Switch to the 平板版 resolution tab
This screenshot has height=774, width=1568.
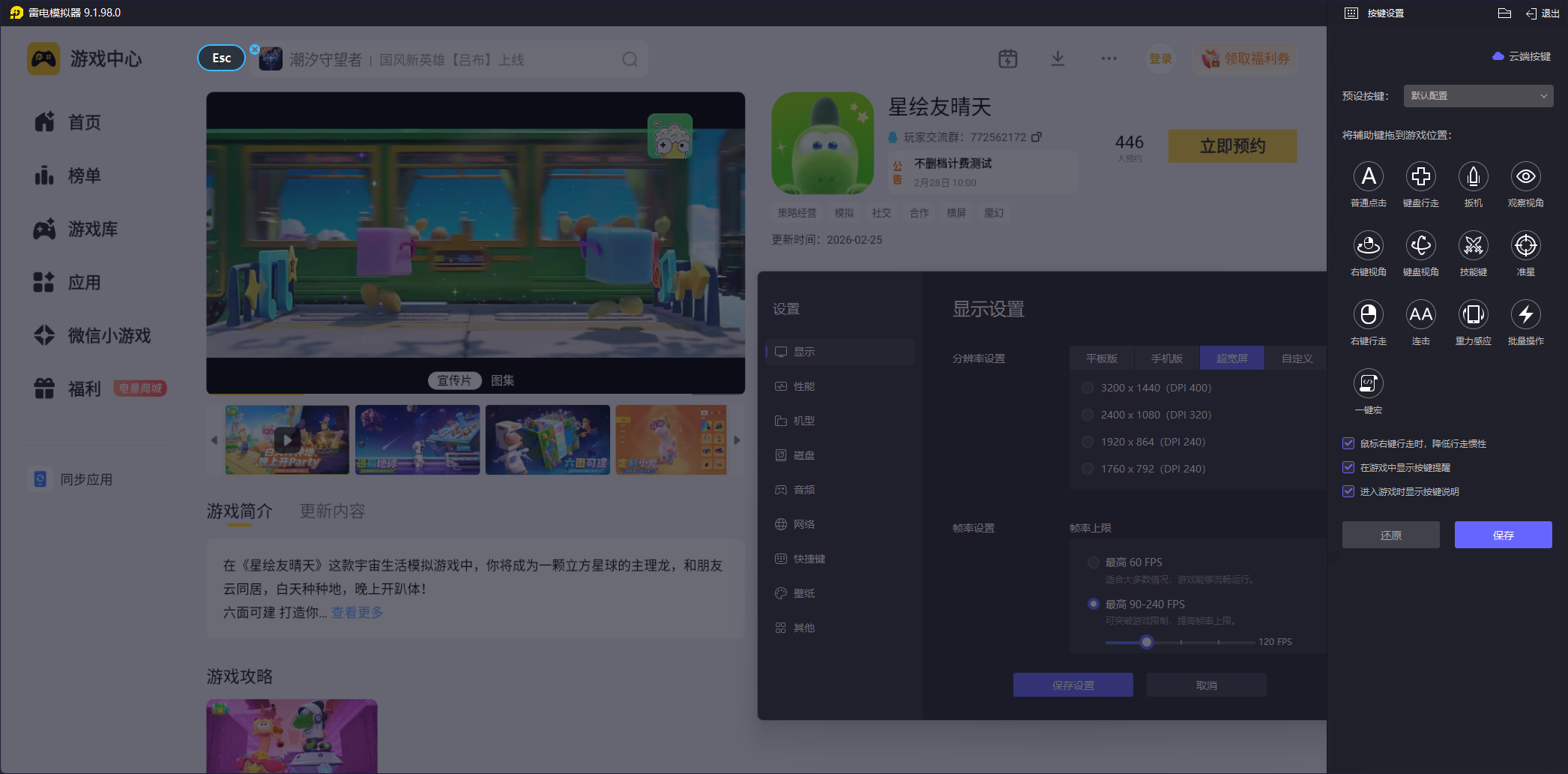click(1102, 358)
